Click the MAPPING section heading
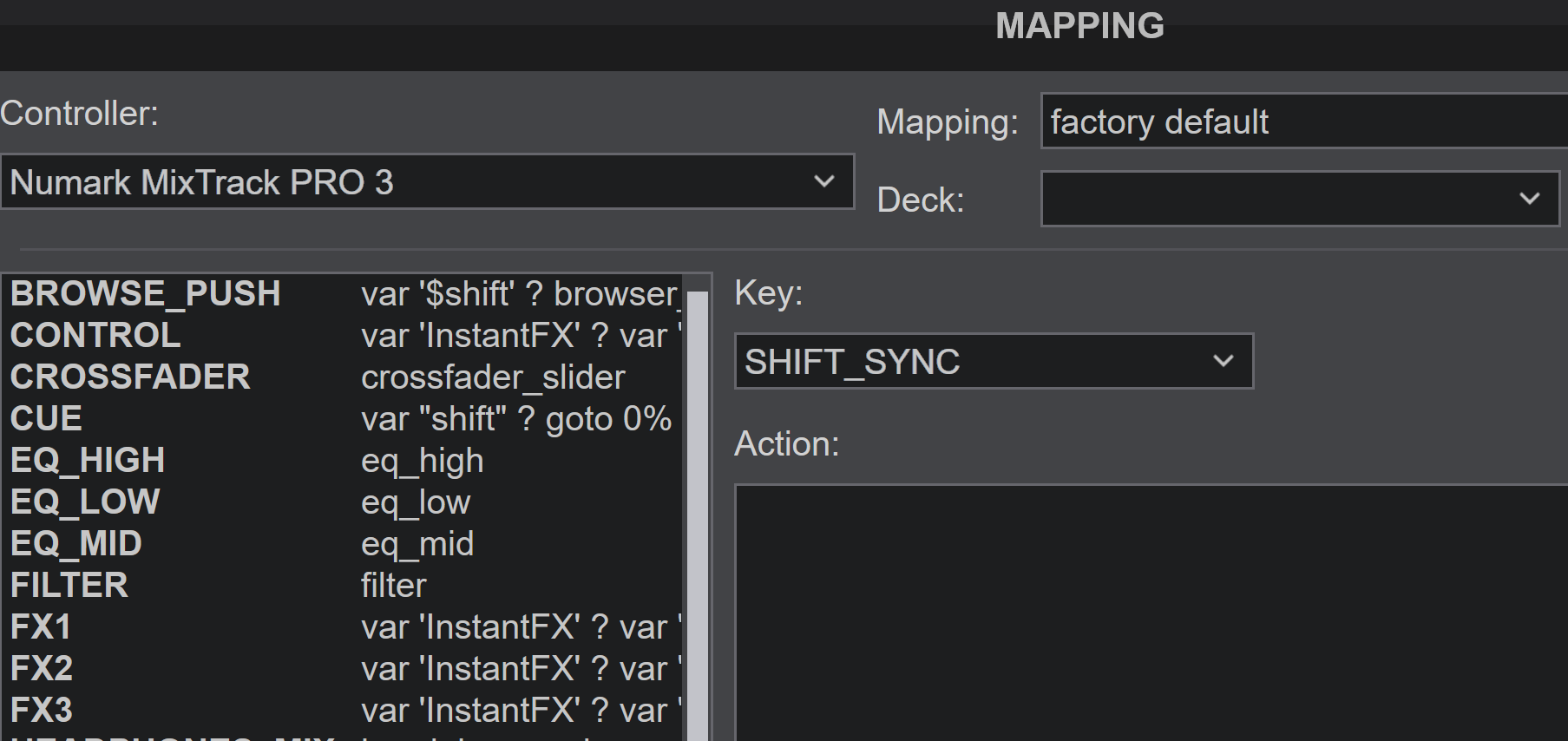1568x741 pixels. coord(1079,25)
